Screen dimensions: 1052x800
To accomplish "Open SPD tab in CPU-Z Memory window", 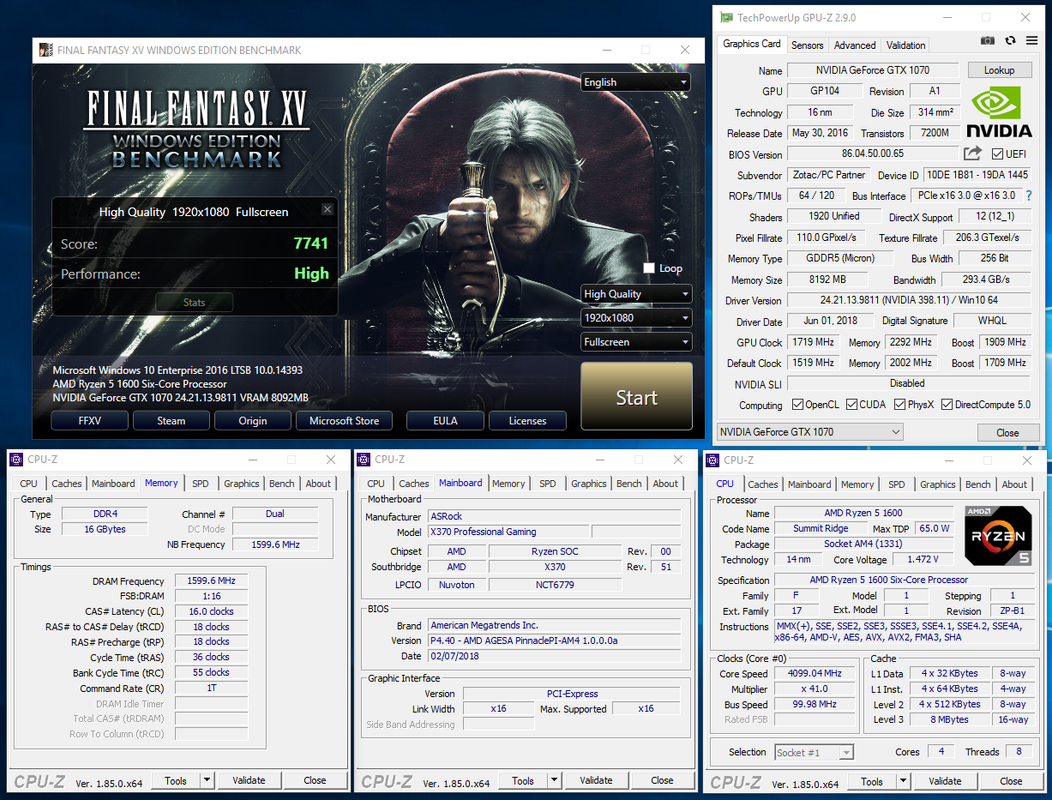I will (201, 483).
